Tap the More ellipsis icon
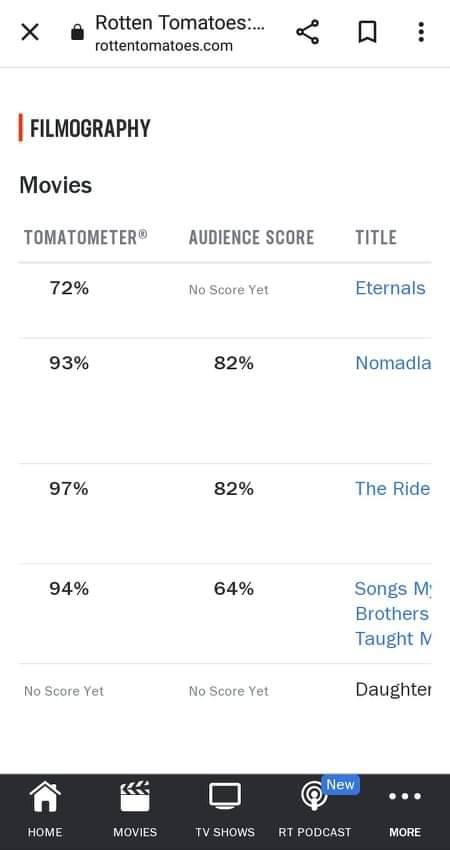Viewport: 450px width, 850px height. coord(405,796)
